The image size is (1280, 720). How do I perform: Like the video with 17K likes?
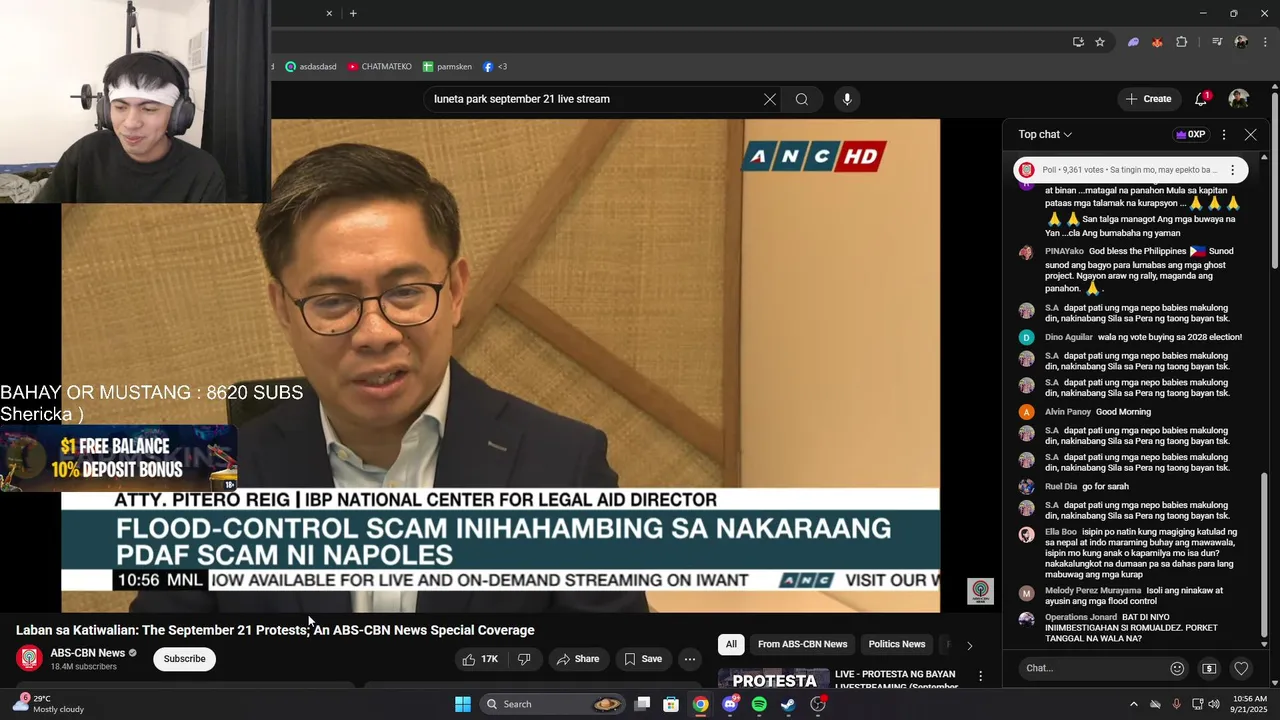point(480,659)
